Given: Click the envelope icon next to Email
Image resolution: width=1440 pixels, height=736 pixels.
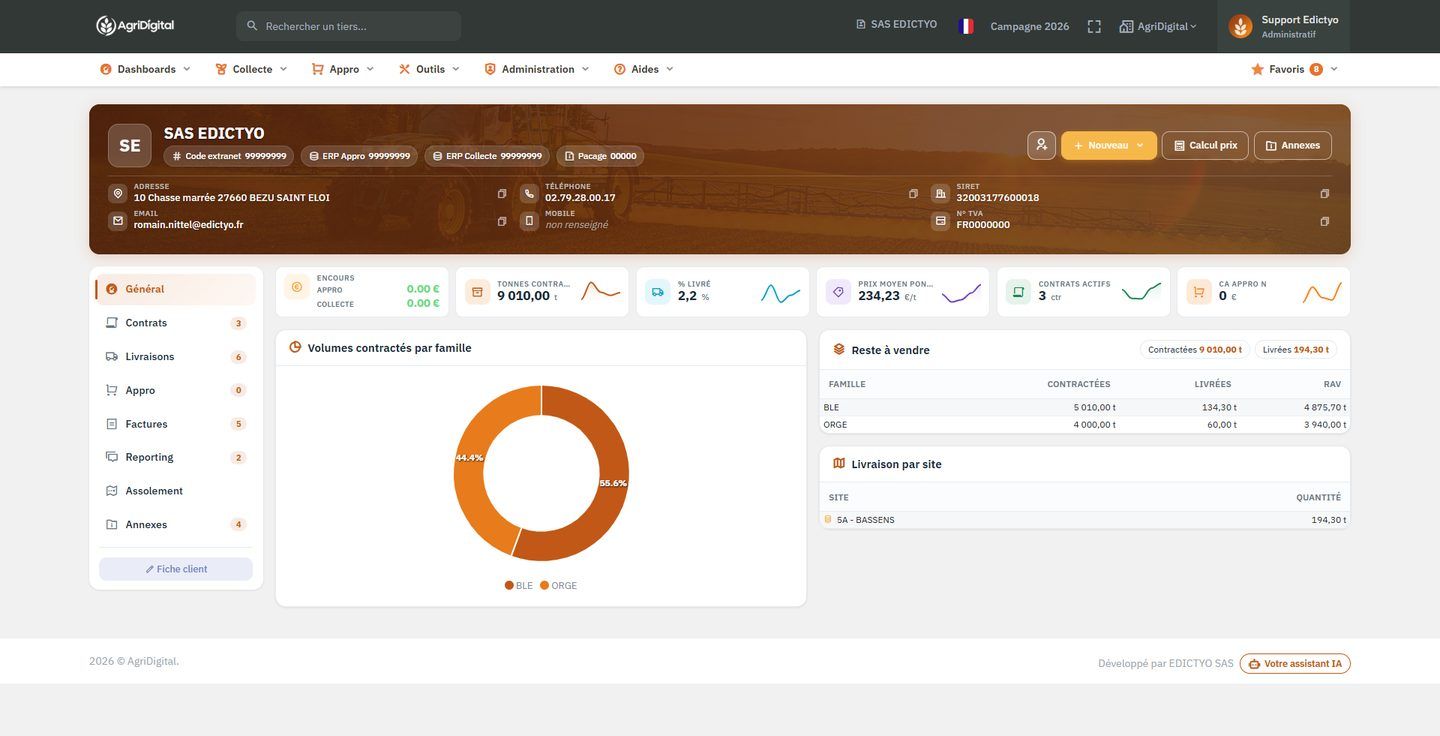Looking at the screenshot, I should 118,221.
